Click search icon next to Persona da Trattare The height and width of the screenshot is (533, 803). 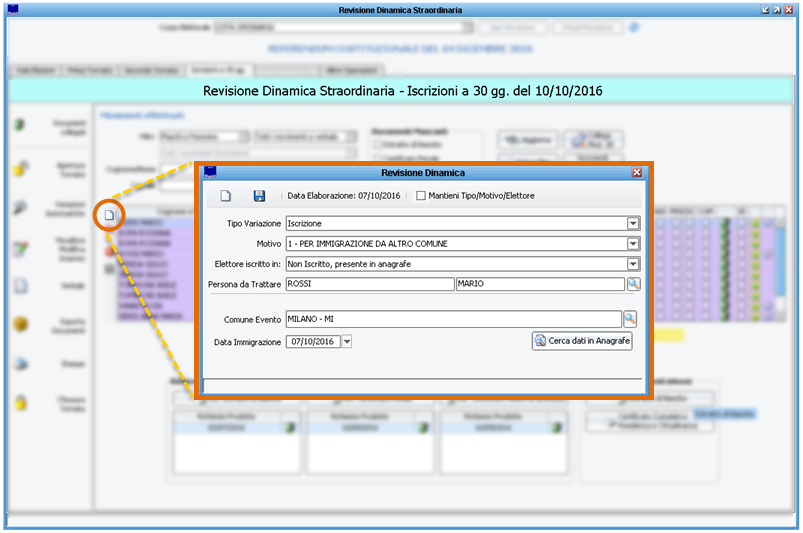tap(633, 284)
